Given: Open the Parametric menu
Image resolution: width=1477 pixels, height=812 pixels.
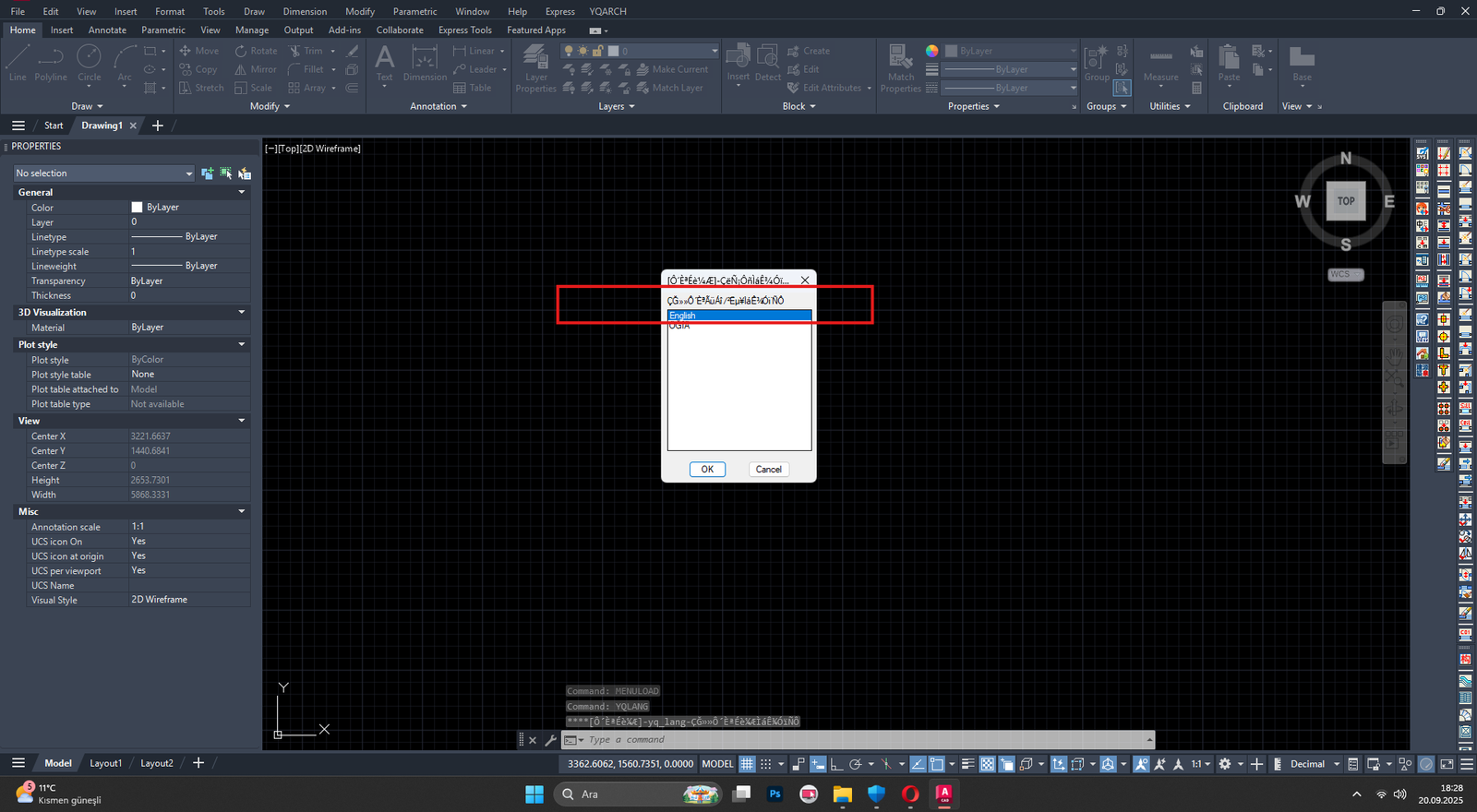Looking at the screenshot, I should (x=414, y=11).
